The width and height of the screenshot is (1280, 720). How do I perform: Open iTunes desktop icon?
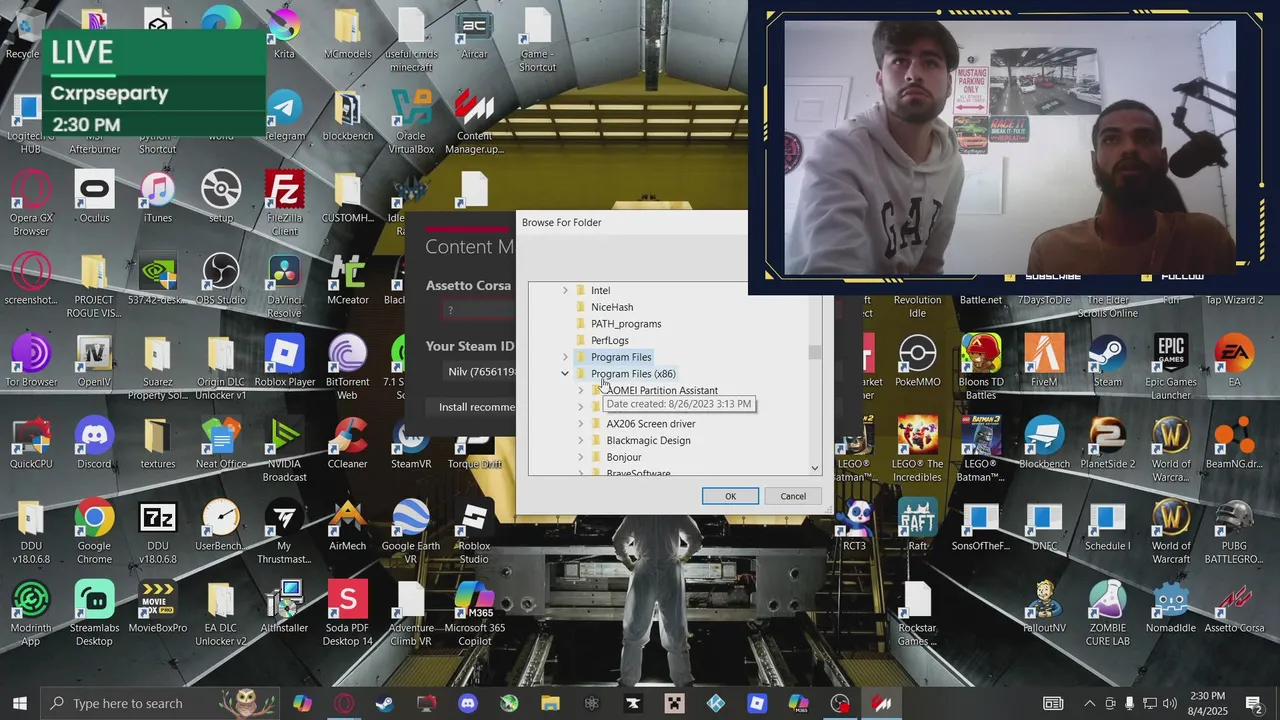tap(158, 197)
